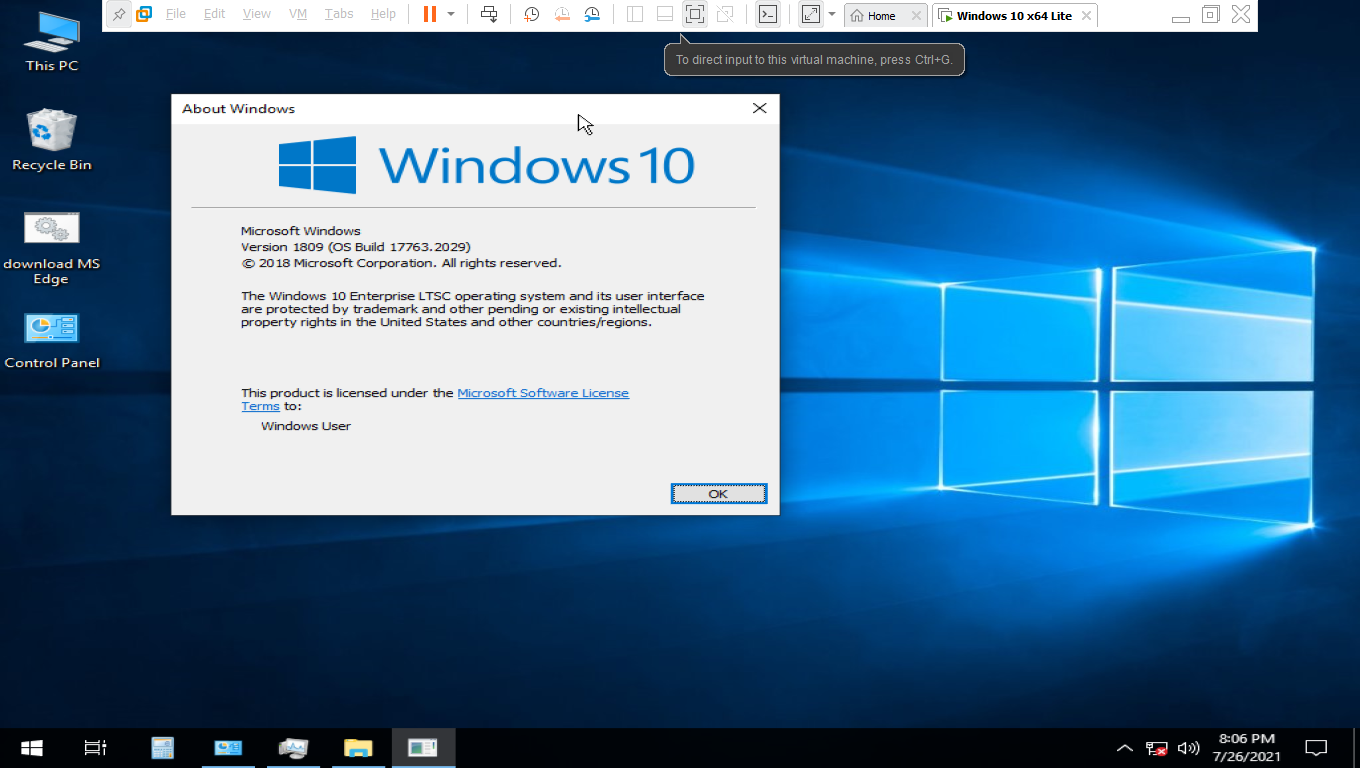Open the View menu
Image resolution: width=1360 pixels, height=768 pixels.
pyautogui.click(x=257, y=14)
